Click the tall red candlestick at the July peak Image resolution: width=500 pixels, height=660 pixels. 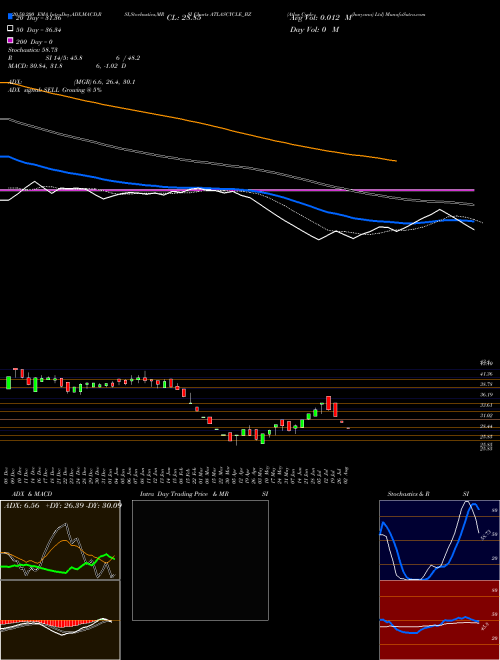[329, 403]
